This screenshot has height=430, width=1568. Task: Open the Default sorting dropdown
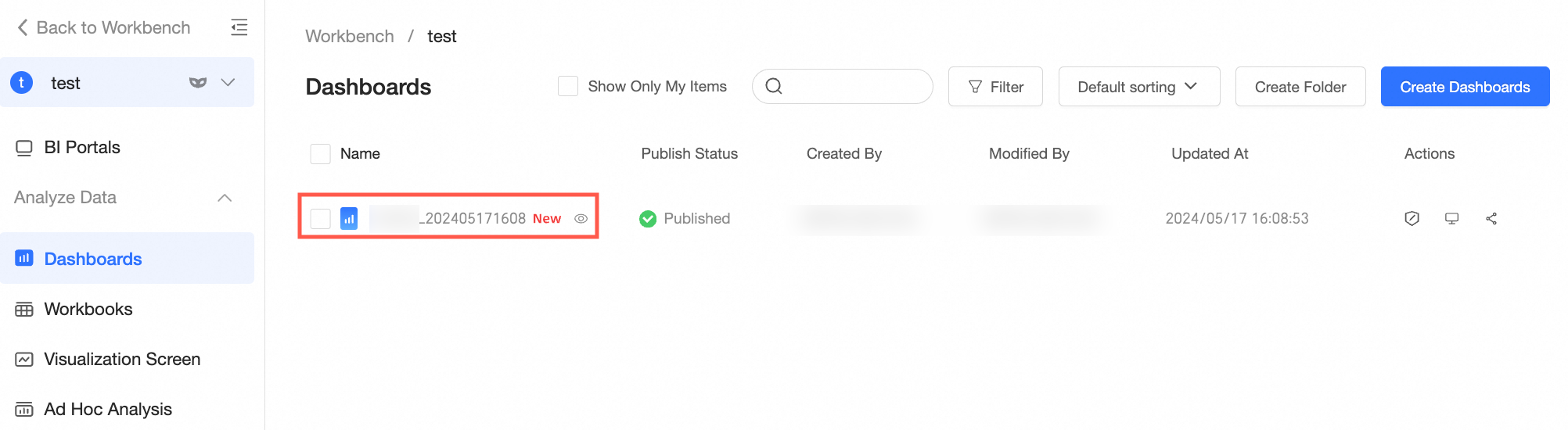pyautogui.click(x=1138, y=87)
